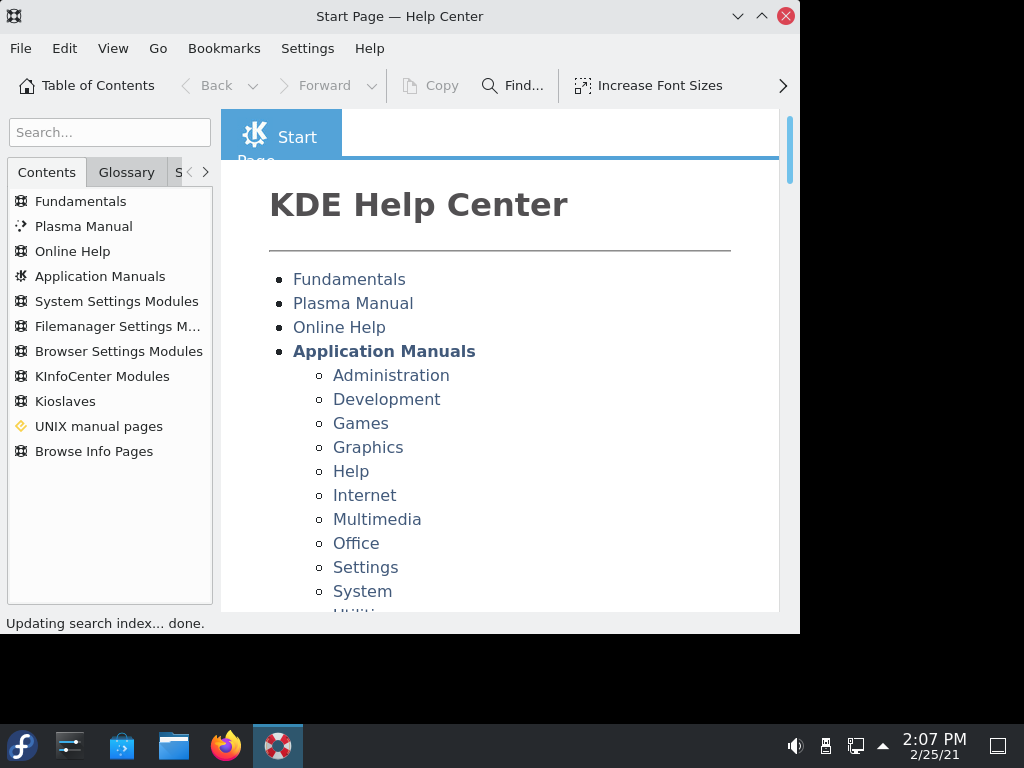
Task: Click the clock showing 2:07 PM
Action: tap(935, 739)
